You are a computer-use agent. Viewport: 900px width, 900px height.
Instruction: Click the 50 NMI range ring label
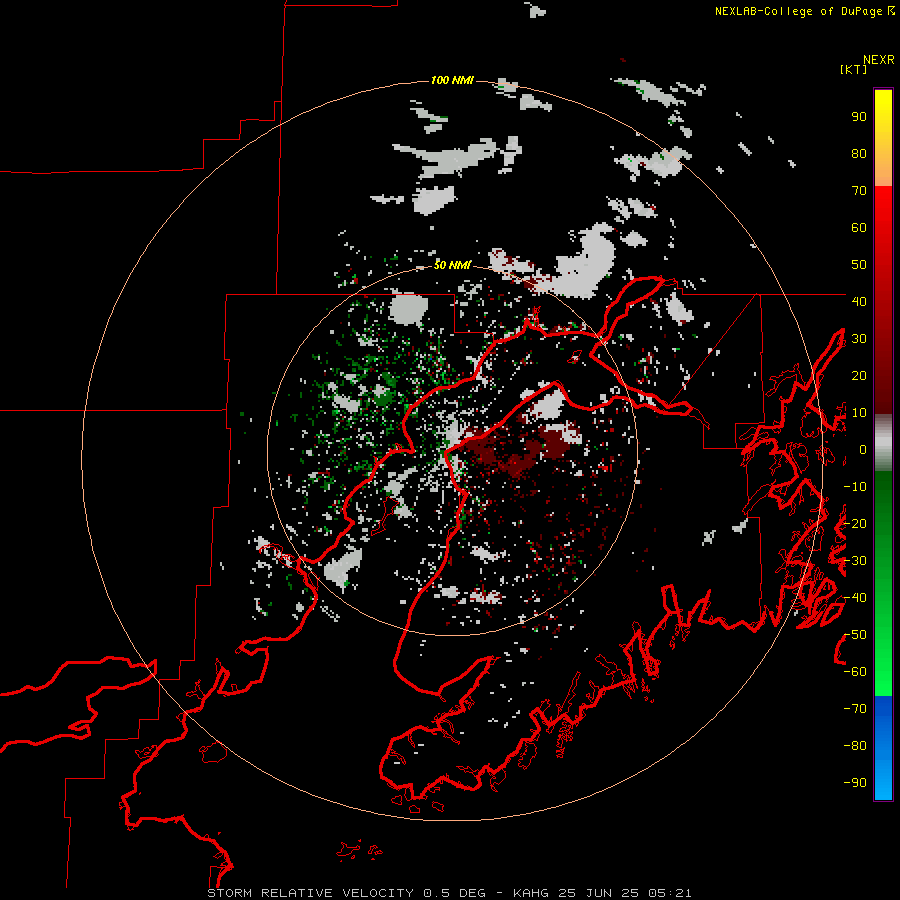pyautogui.click(x=452, y=265)
